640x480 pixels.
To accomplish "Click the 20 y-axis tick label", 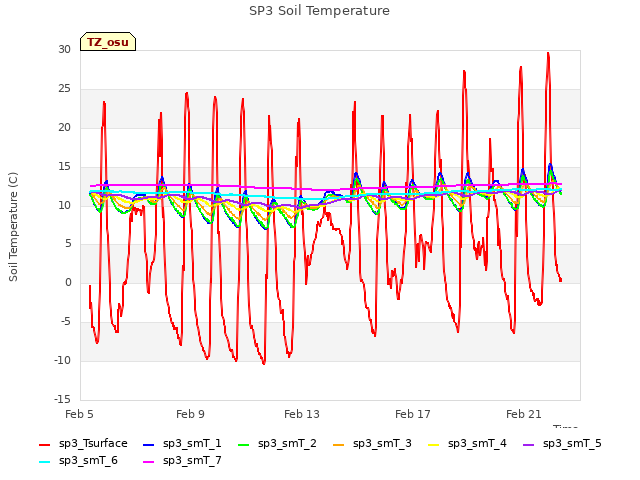I will (64, 128).
